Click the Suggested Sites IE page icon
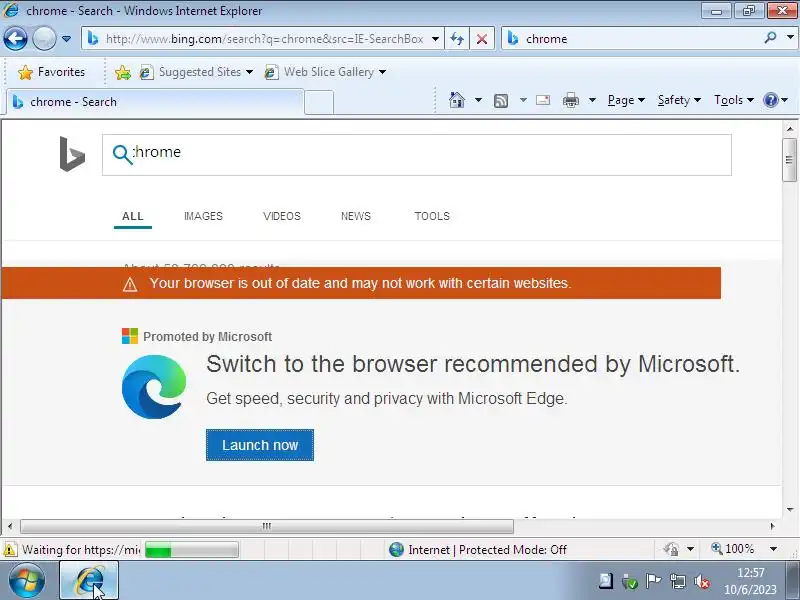This screenshot has width=800, height=600. (146, 72)
